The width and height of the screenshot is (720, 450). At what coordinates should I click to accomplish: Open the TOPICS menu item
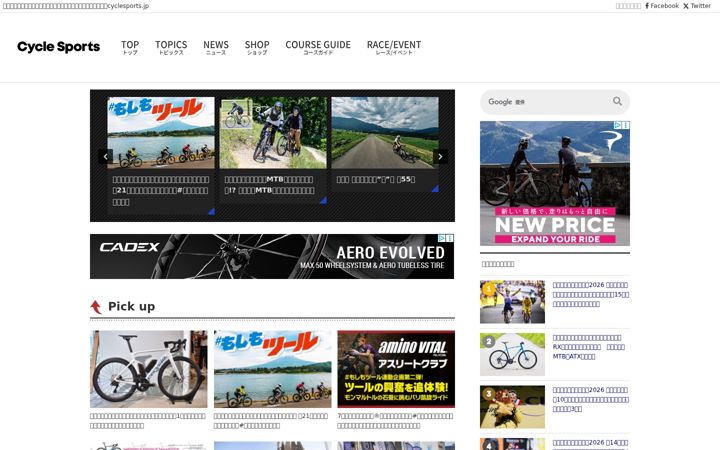point(171,47)
